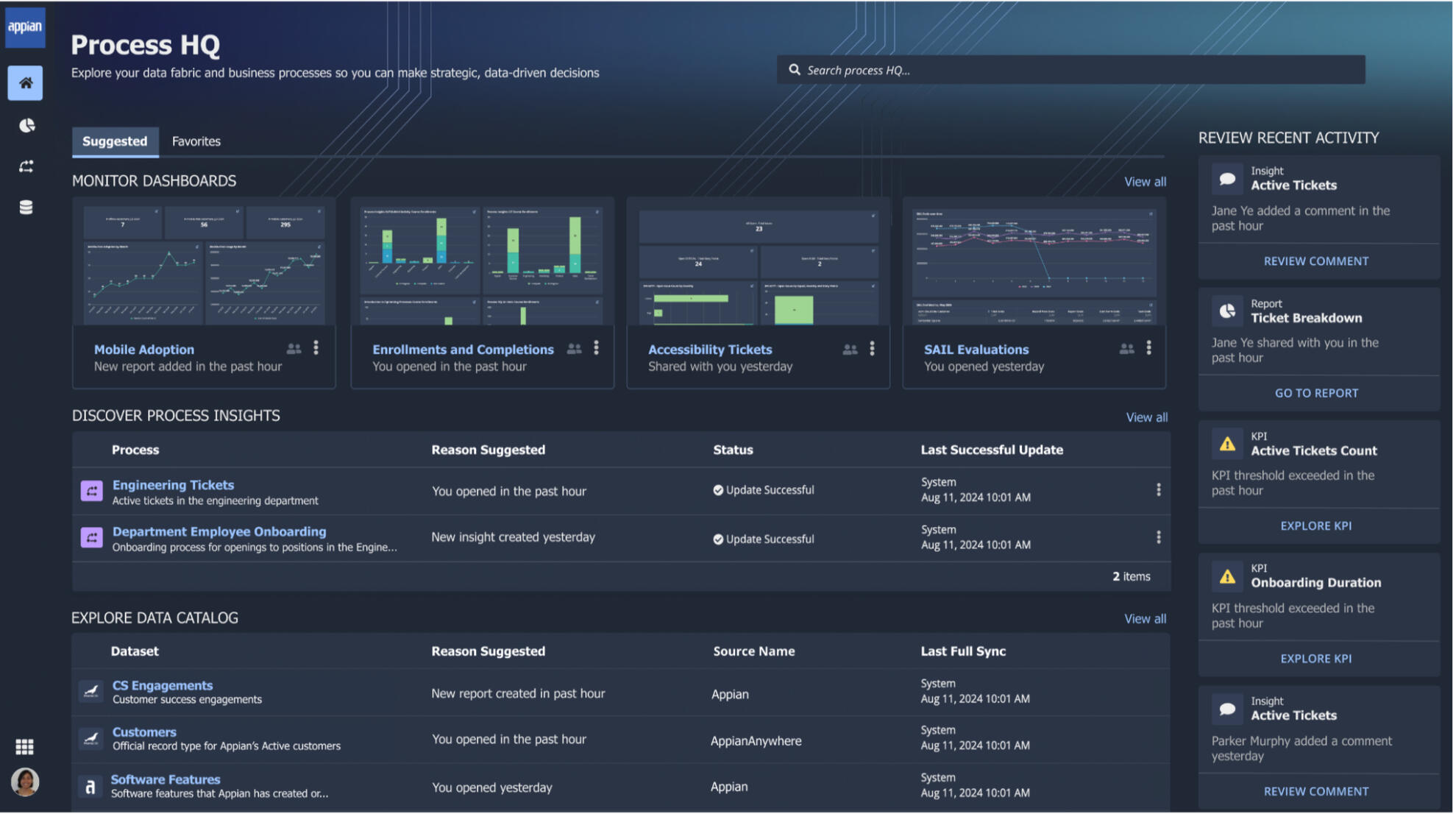Open the home icon in left sidebar
The image size is (1456, 814).
click(x=26, y=83)
